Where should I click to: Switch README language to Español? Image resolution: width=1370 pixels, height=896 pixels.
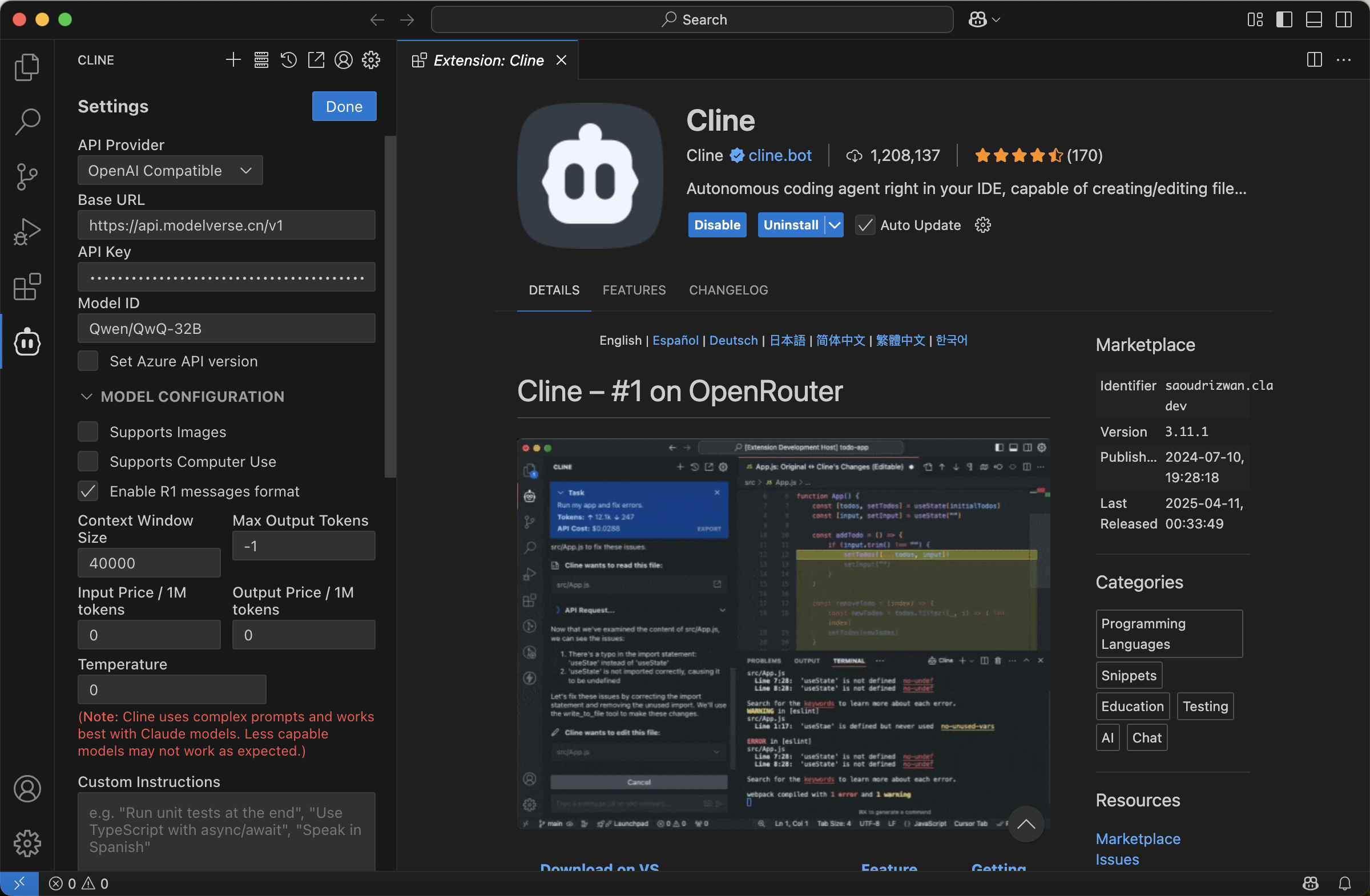(676, 340)
